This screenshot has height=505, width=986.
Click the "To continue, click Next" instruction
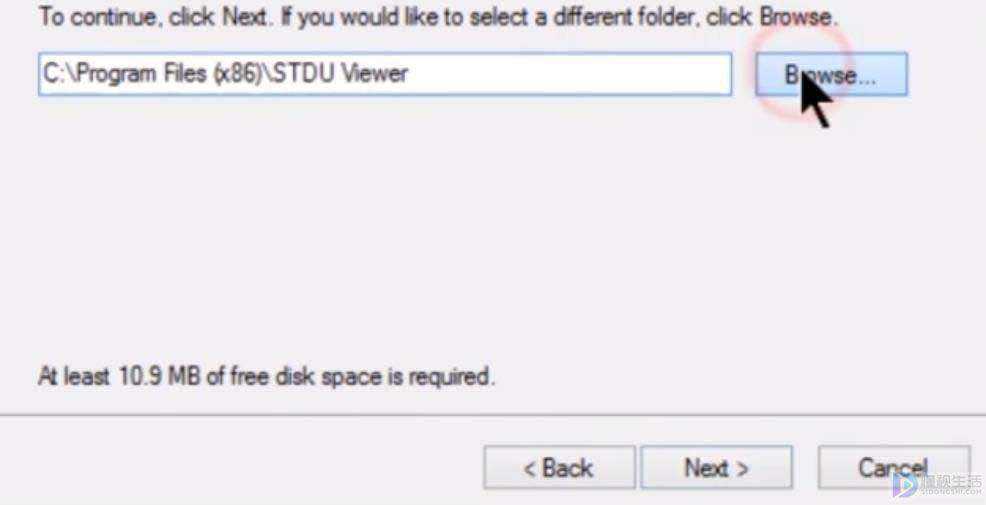pos(153,16)
